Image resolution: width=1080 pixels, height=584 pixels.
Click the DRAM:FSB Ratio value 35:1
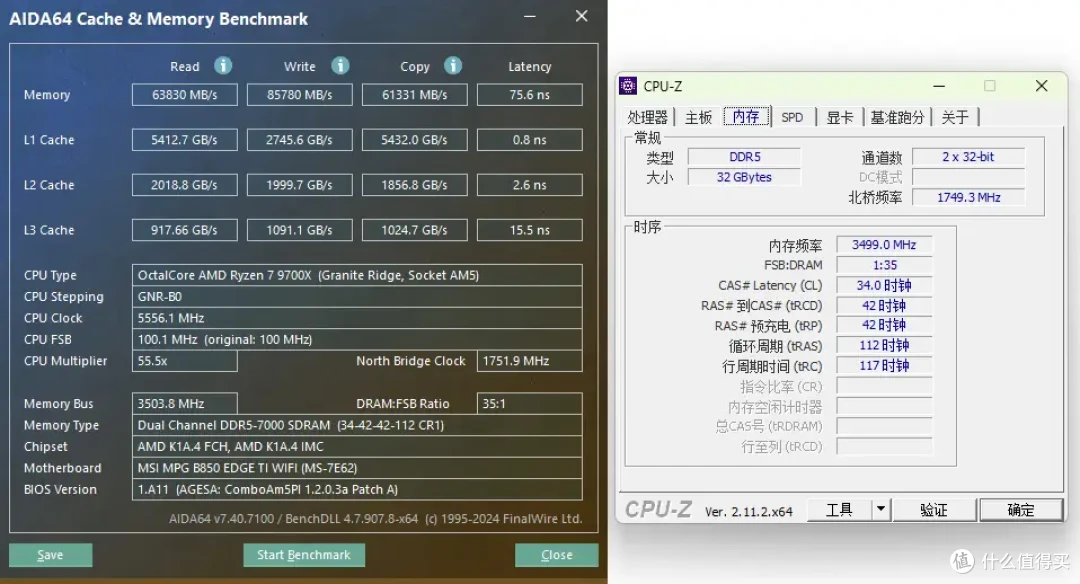[530, 404]
